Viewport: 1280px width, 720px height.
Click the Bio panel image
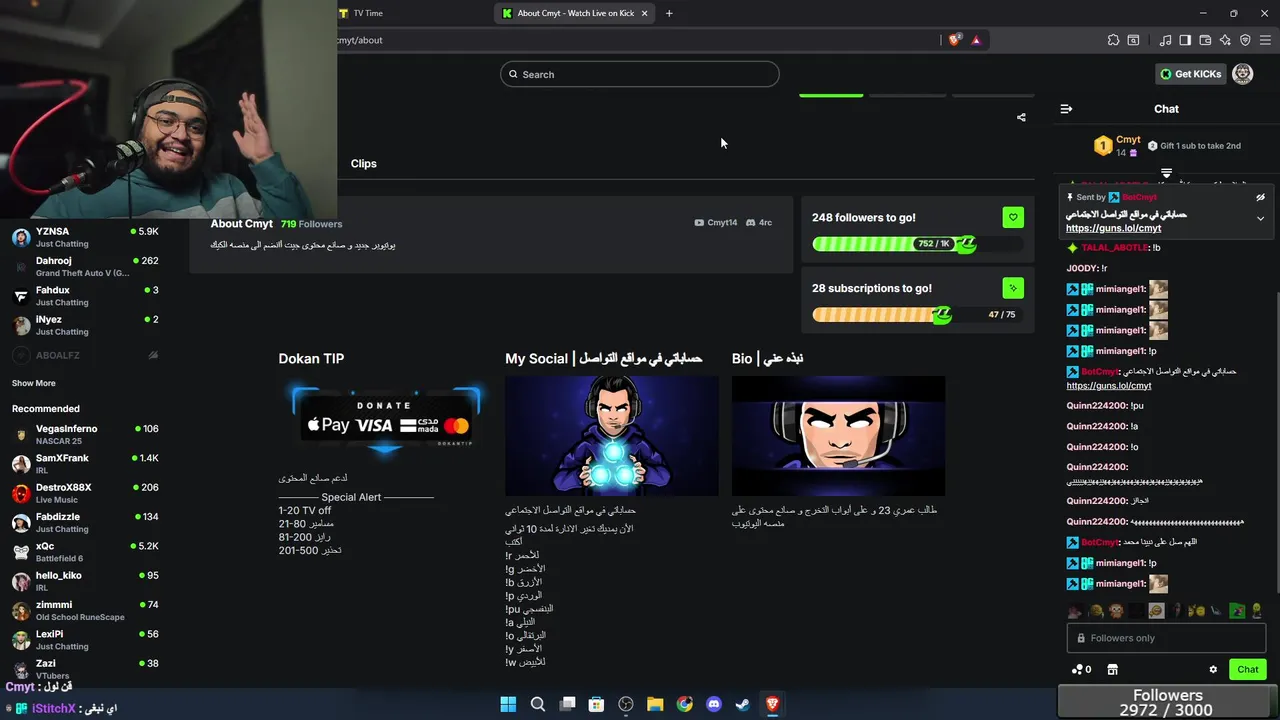point(838,436)
